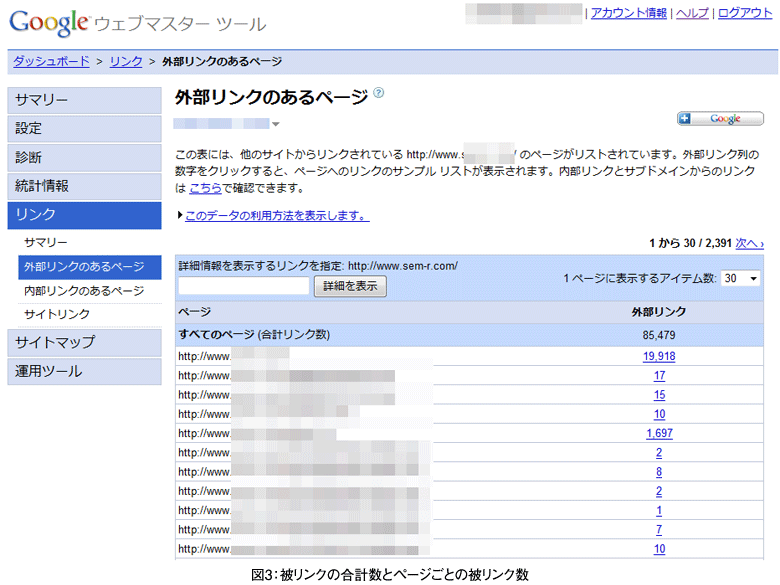Click the Google logo in header

(49, 22)
